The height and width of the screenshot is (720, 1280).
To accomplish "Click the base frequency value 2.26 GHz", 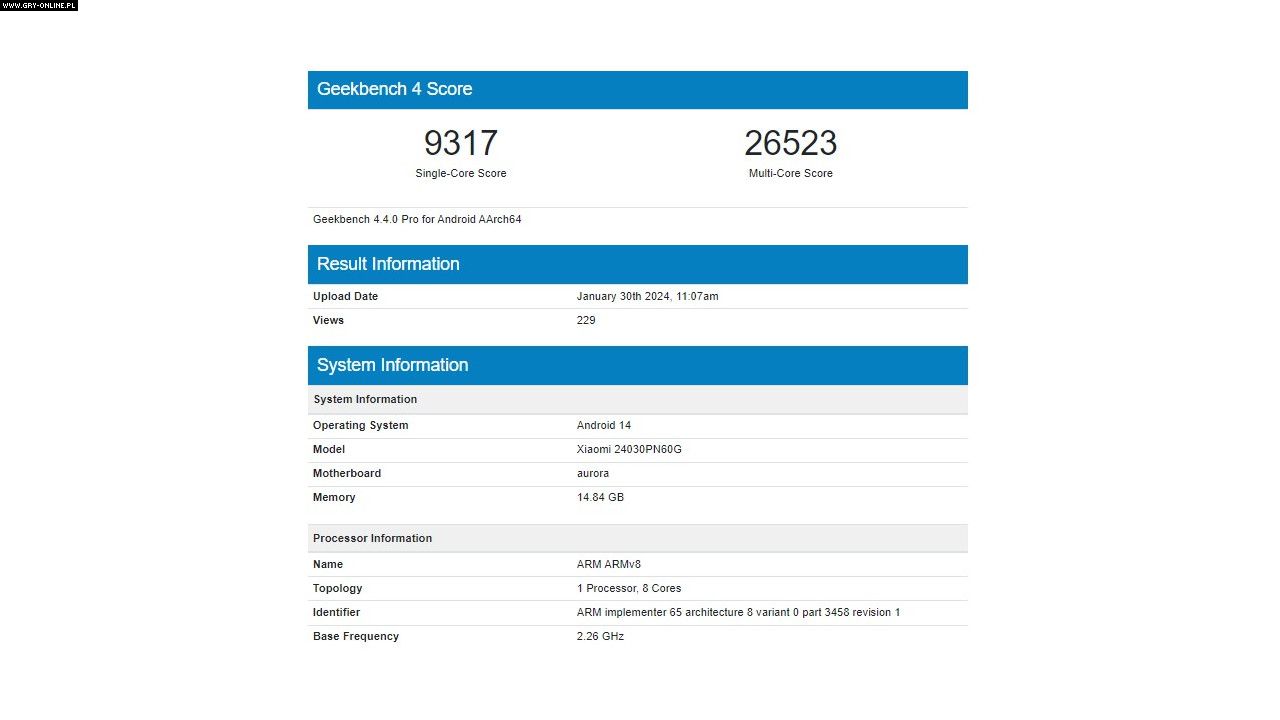I will (600, 637).
